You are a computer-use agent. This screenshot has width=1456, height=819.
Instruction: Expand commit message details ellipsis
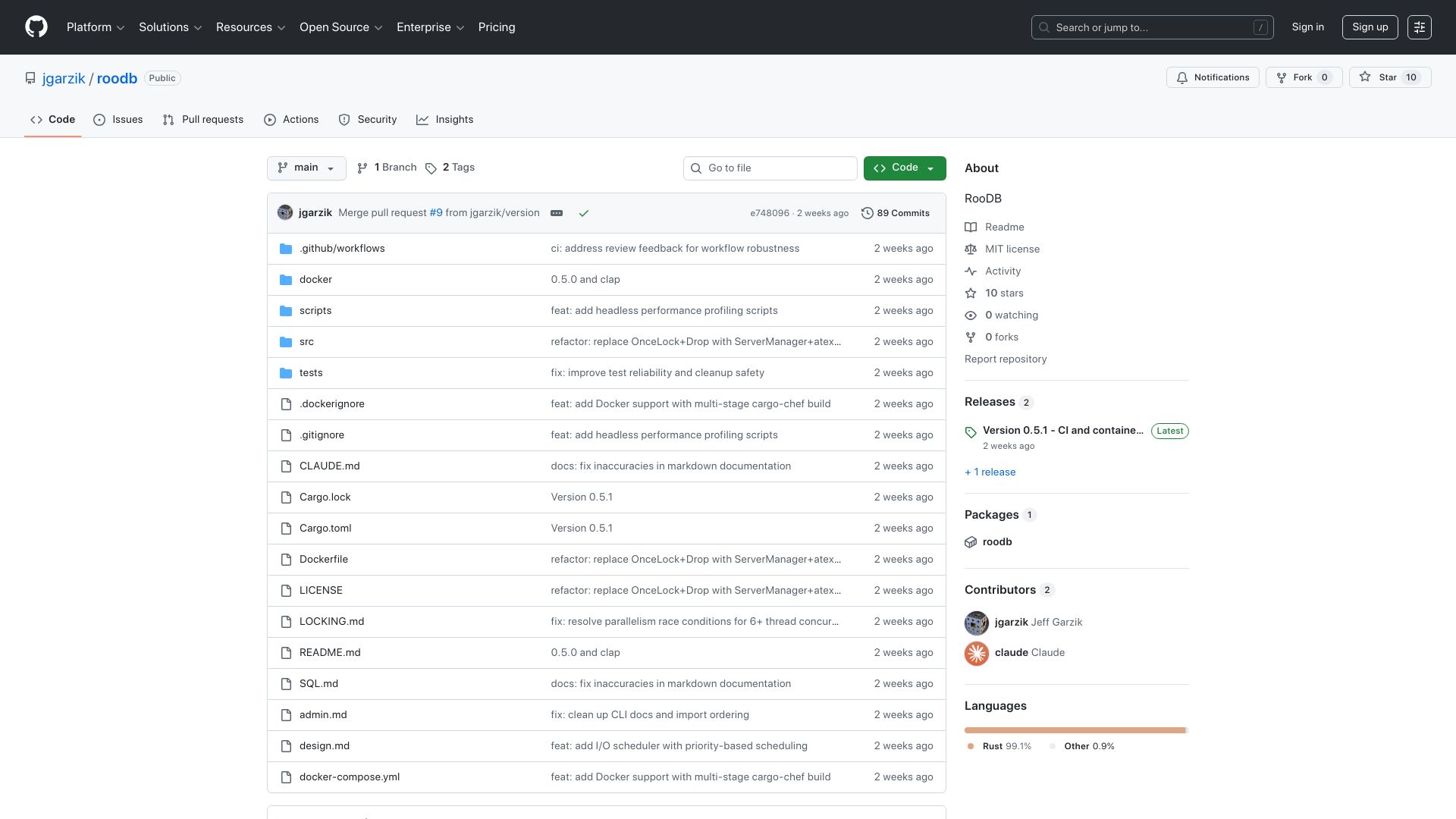(557, 213)
